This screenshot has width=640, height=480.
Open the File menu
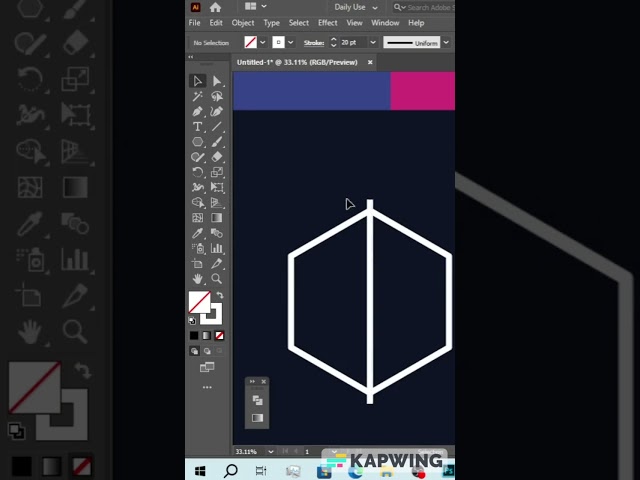[x=194, y=23]
